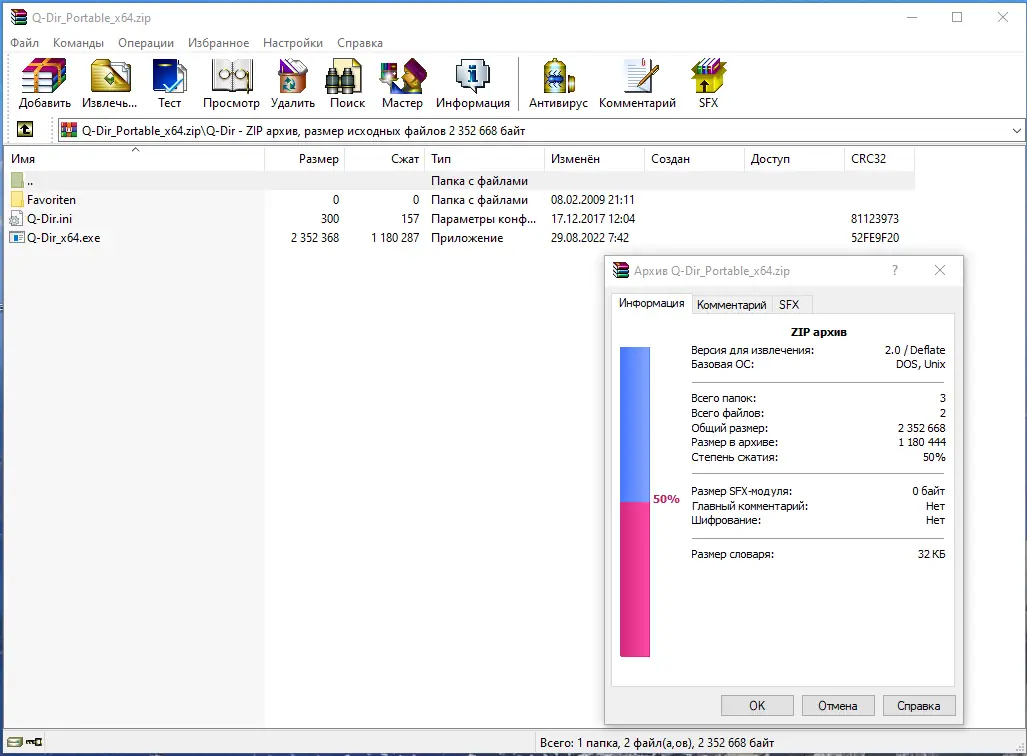This screenshot has height=756, width=1027.
Task: Click the "2.0 / Deflate" value in dialog
Action: (915, 350)
